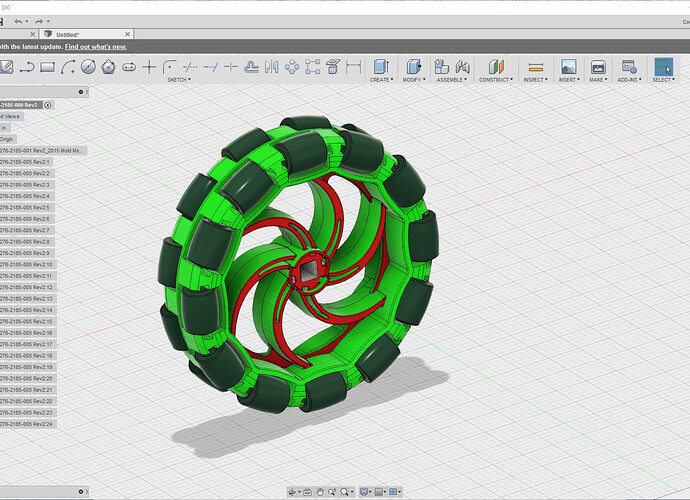Pick the Slot sketch tool
The height and width of the screenshot is (500, 690).
(x=129, y=67)
